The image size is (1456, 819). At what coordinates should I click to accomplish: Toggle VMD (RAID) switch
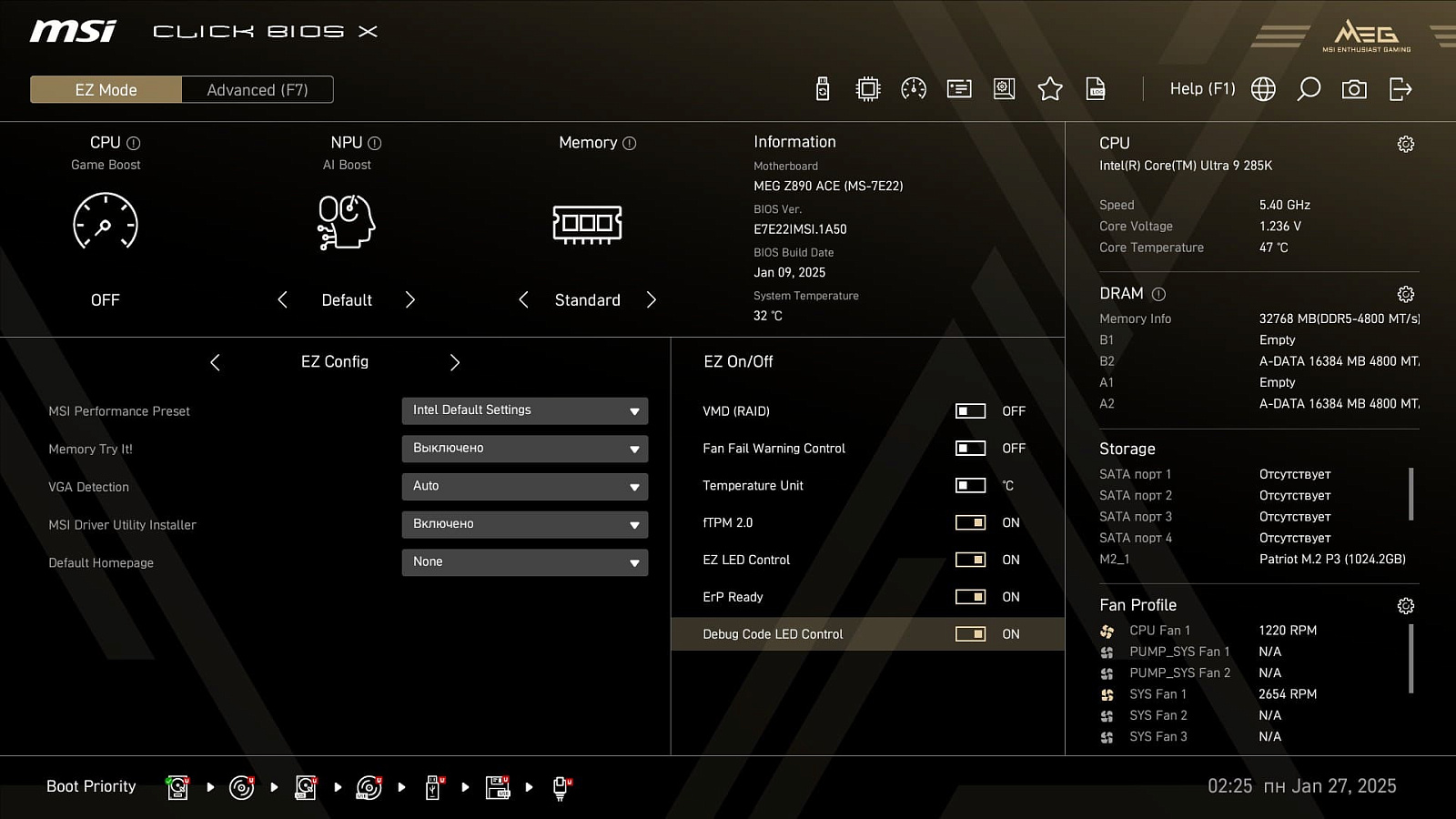[970, 411]
